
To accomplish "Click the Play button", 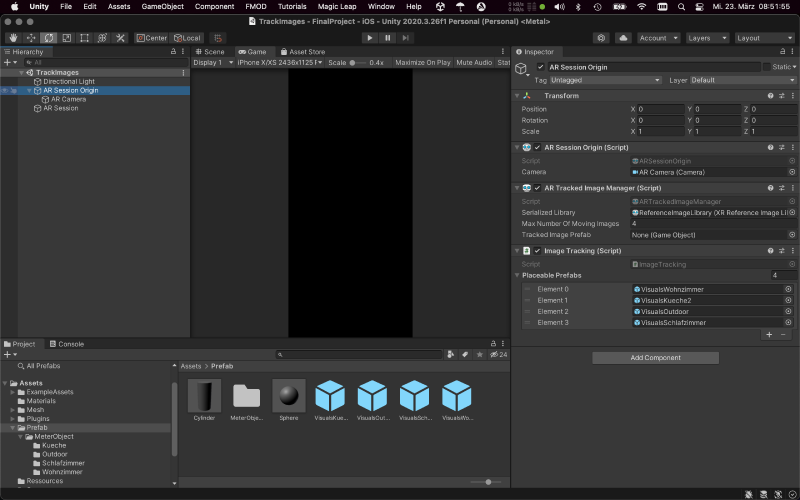I will pos(369,38).
